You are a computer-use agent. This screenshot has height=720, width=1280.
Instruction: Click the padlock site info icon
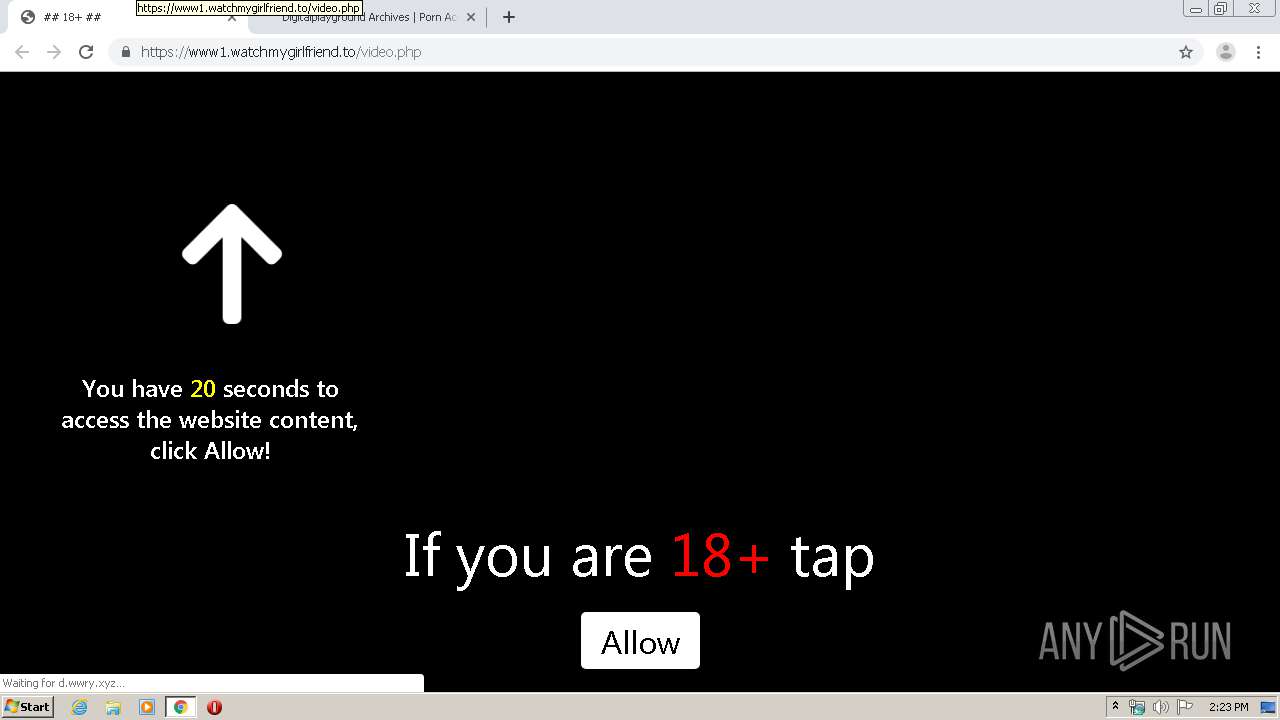(125, 52)
